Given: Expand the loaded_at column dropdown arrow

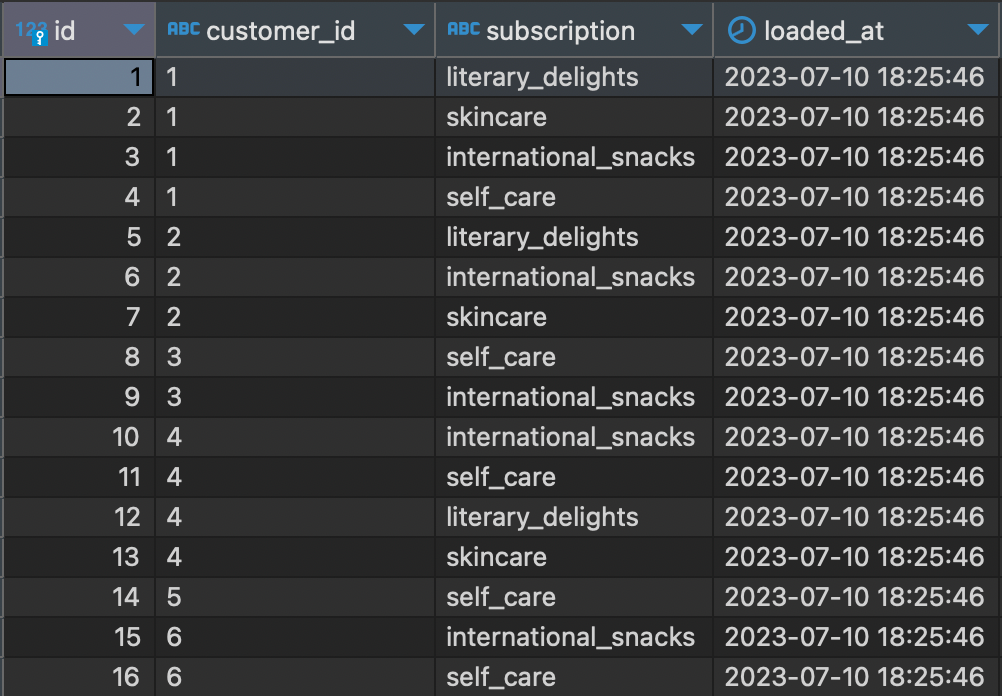Looking at the screenshot, I should click(x=978, y=31).
